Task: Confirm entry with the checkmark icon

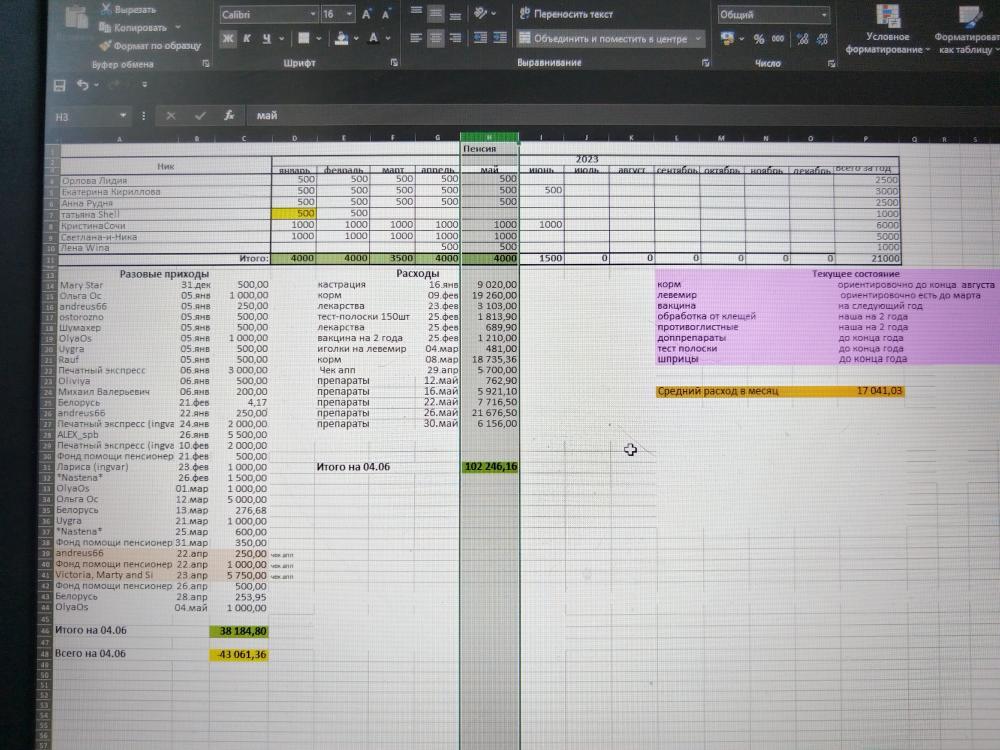Action: click(x=200, y=116)
